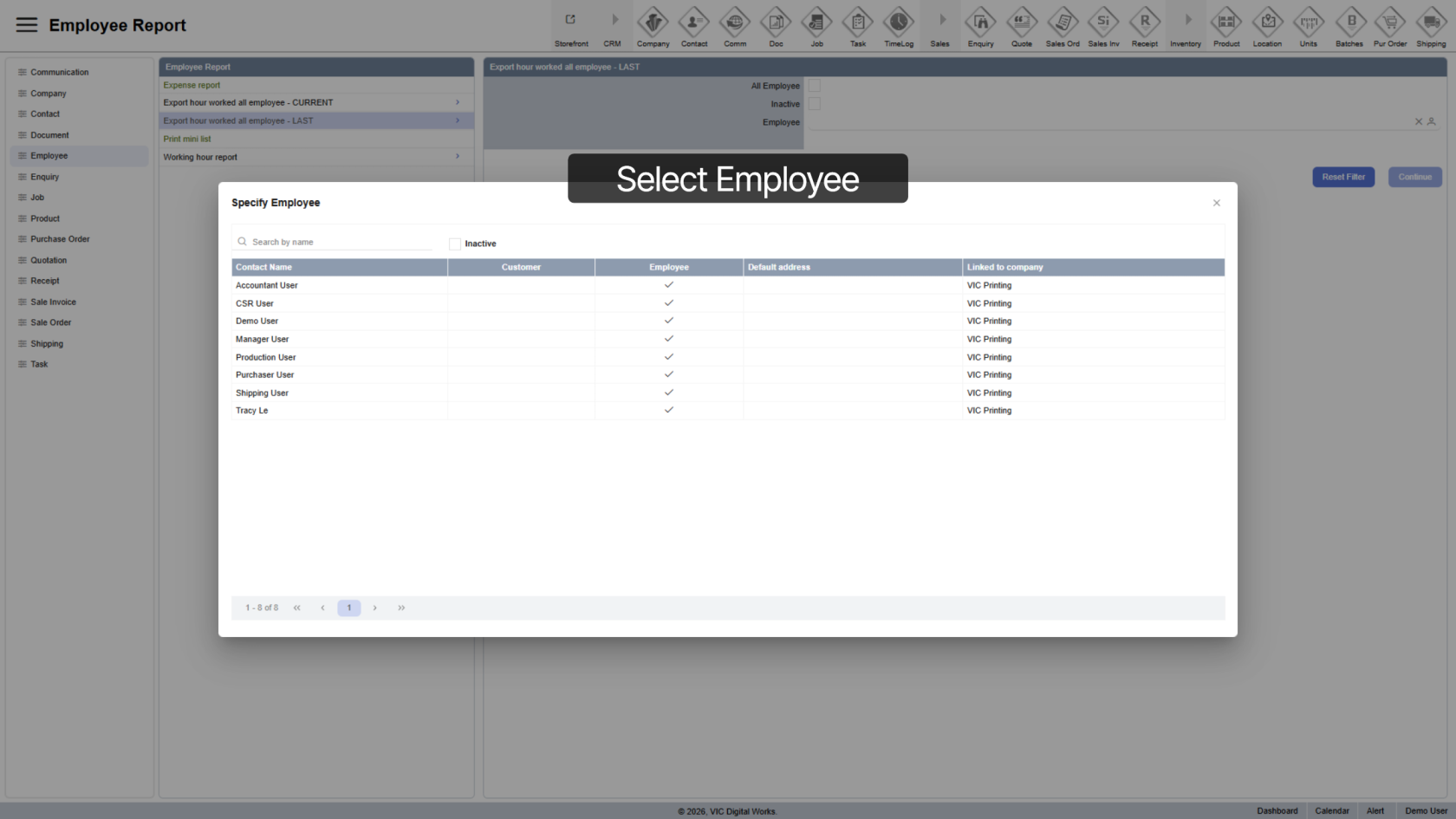Go to the last page arrow
This screenshot has width=1456, height=819.
(401, 608)
